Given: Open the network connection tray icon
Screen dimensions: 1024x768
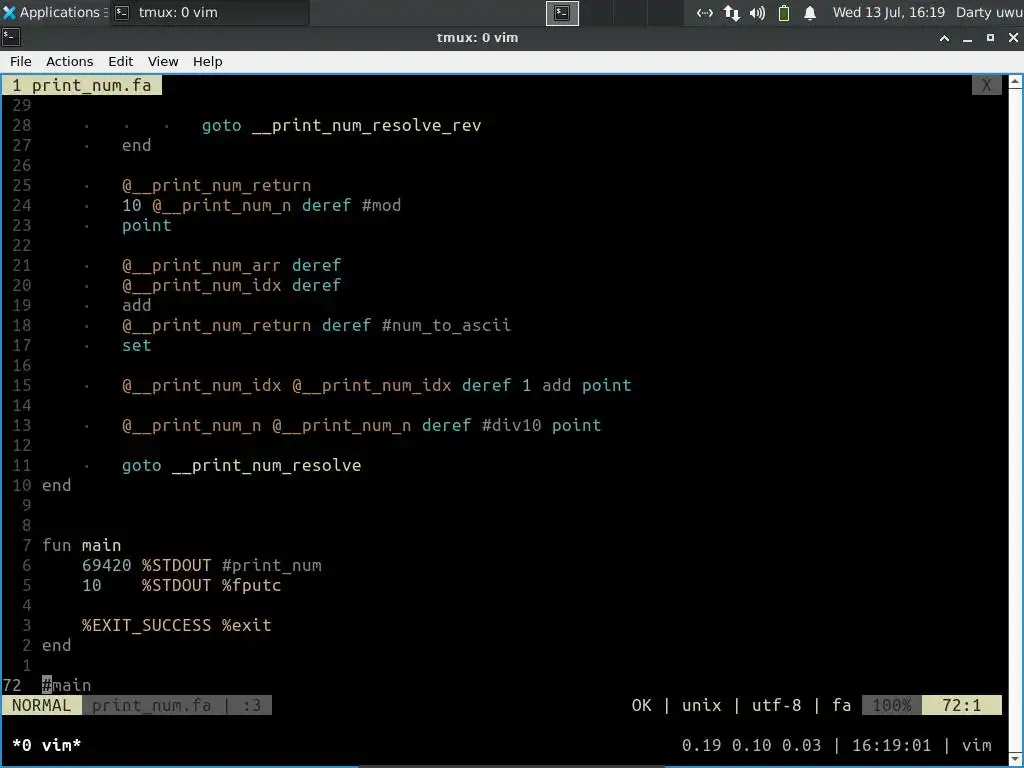Looking at the screenshot, I should click(x=705, y=13).
